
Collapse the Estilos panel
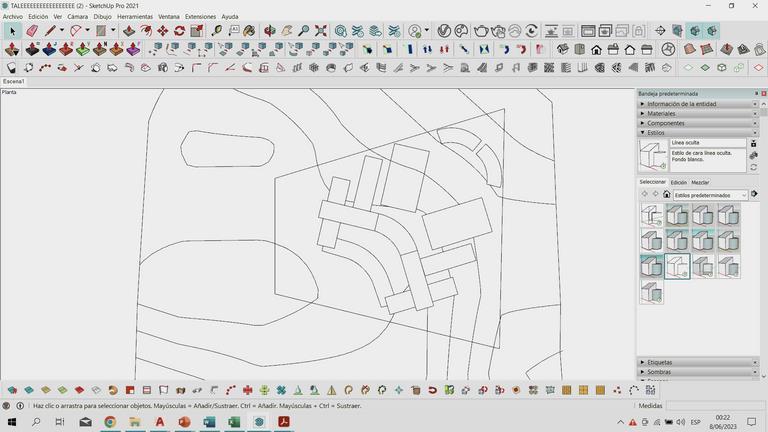697,133
